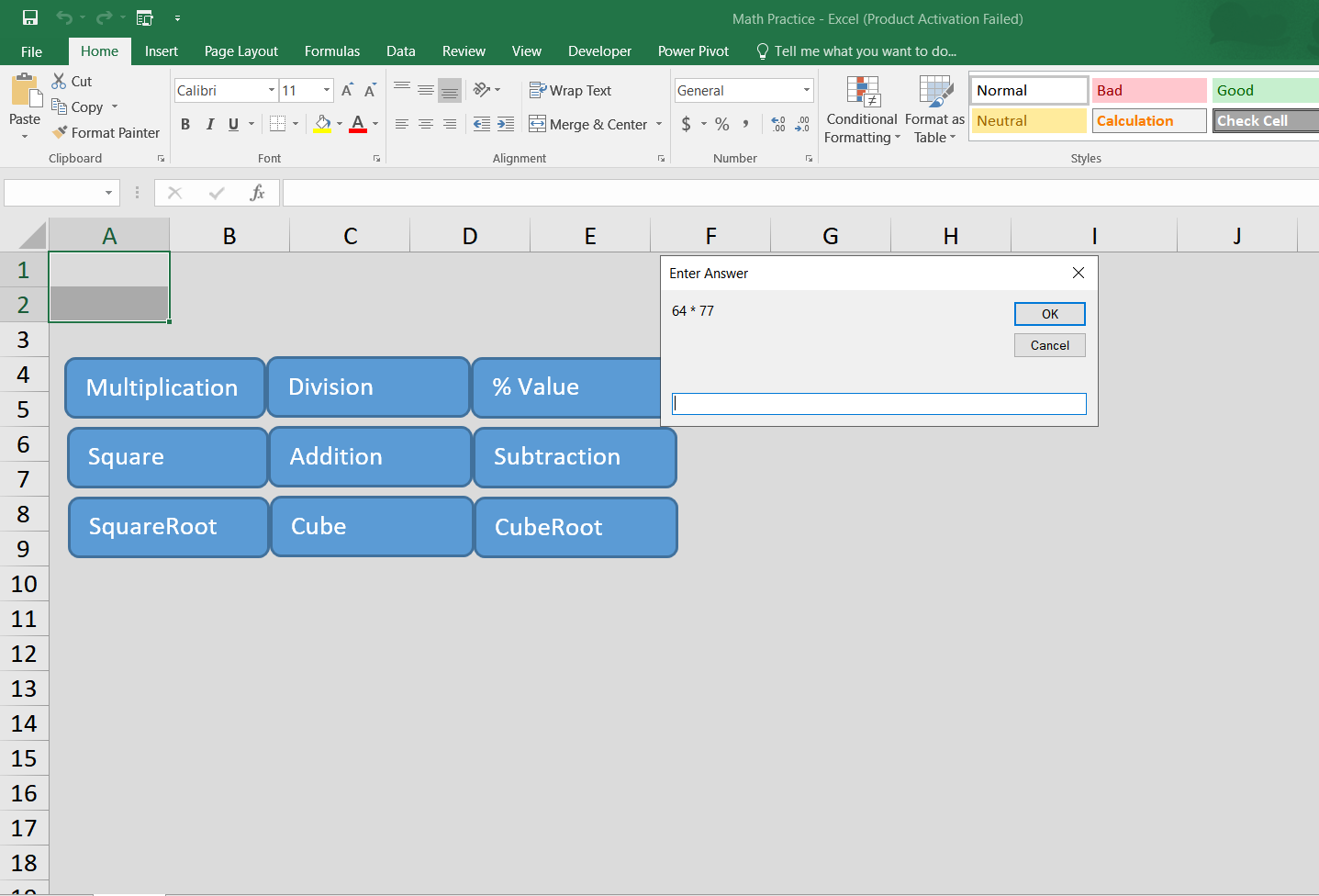The width and height of the screenshot is (1319, 896).
Task: Toggle italic formatting
Action: tap(209, 123)
